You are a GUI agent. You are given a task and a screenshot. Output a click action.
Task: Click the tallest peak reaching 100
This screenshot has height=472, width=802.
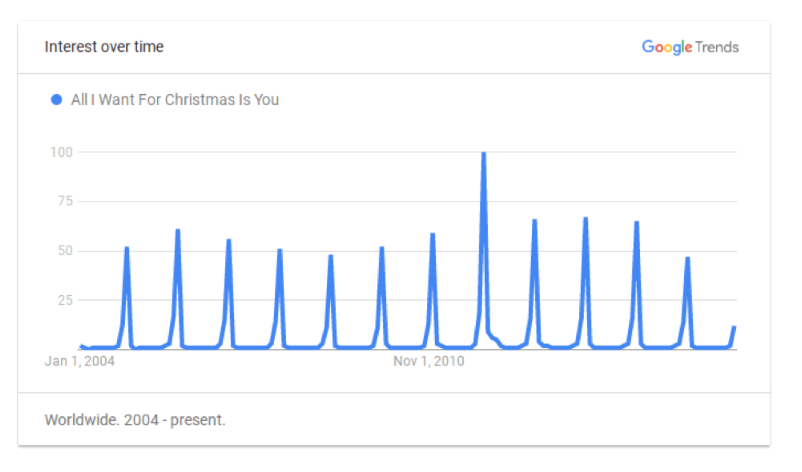point(483,153)
